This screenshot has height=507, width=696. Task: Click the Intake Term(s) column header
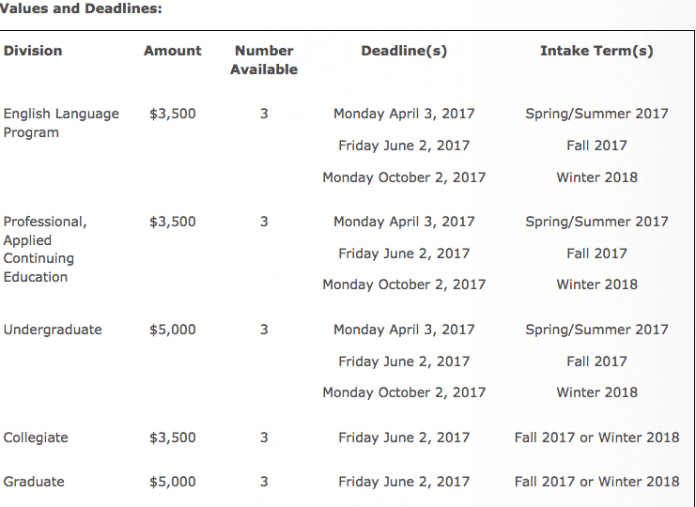tap(596, 50)
